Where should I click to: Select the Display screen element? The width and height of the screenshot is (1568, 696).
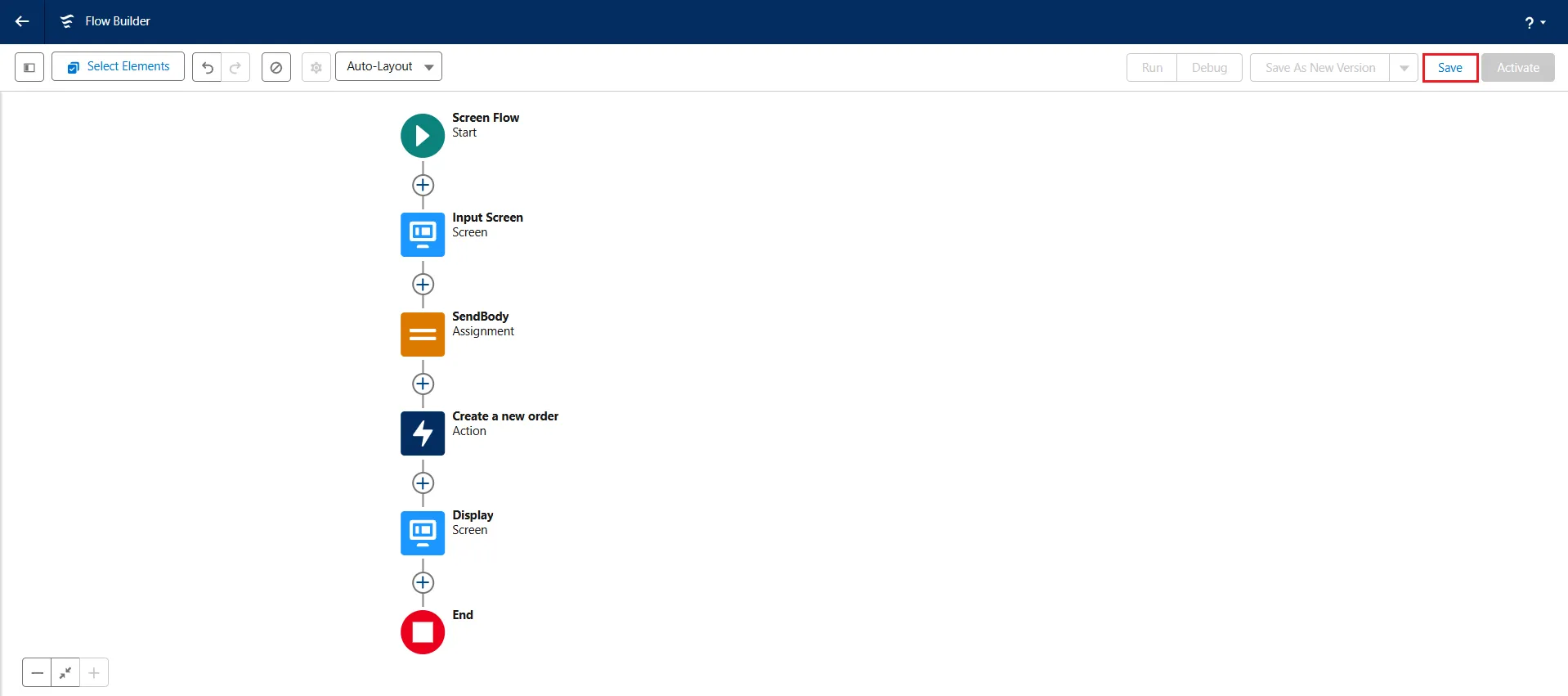[423, 533]
